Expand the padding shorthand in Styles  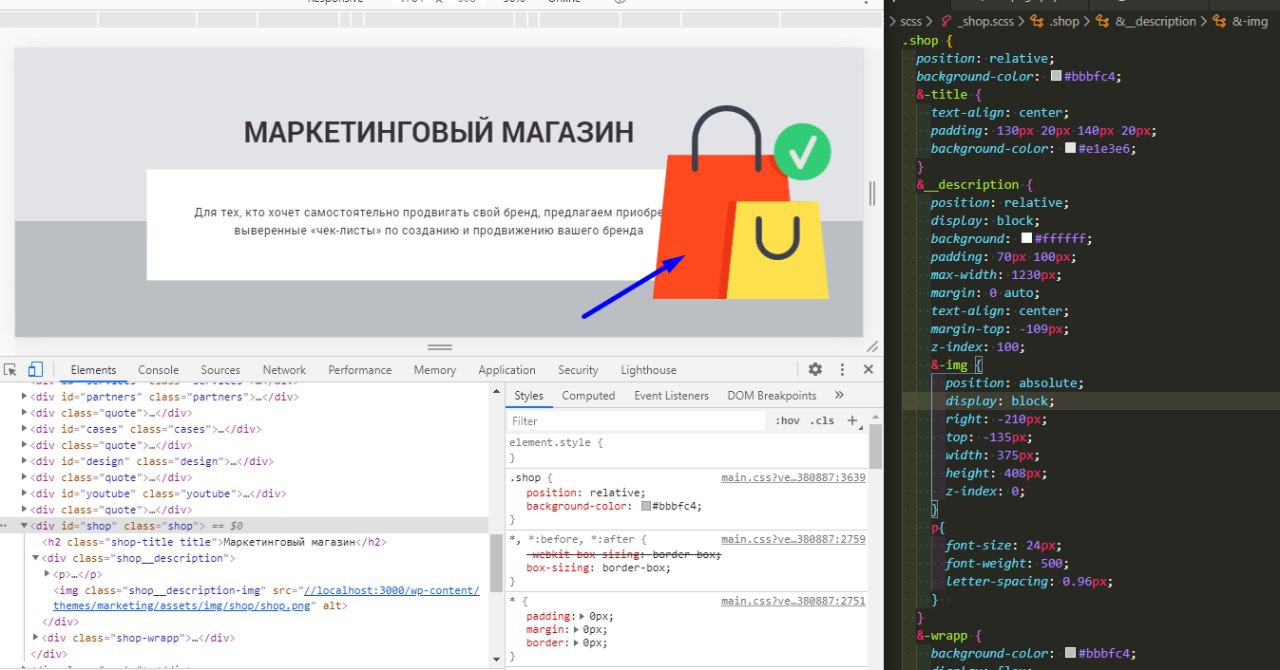coord(583,616)
